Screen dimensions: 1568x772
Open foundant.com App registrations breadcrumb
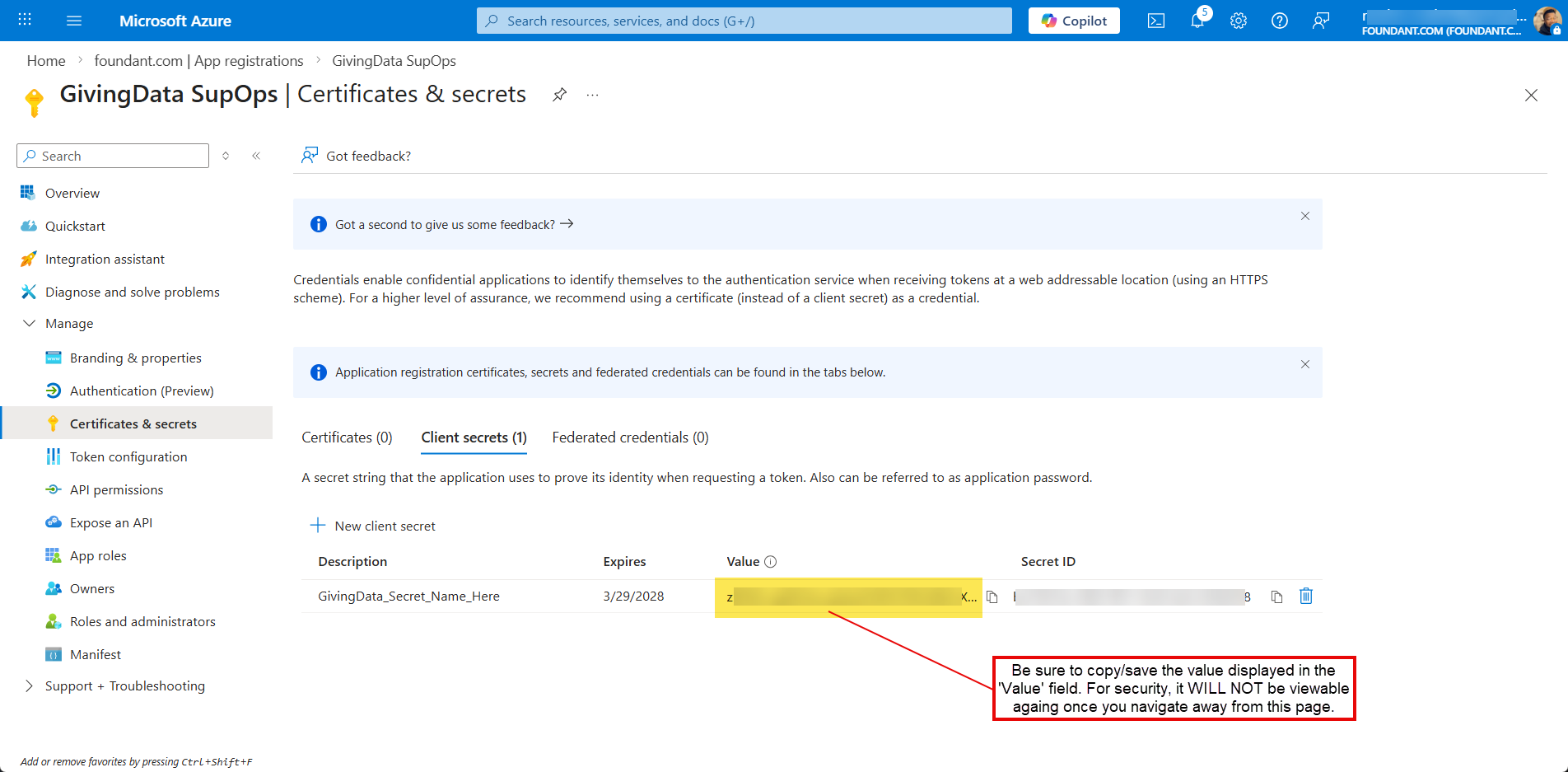(x=198, y=61)
